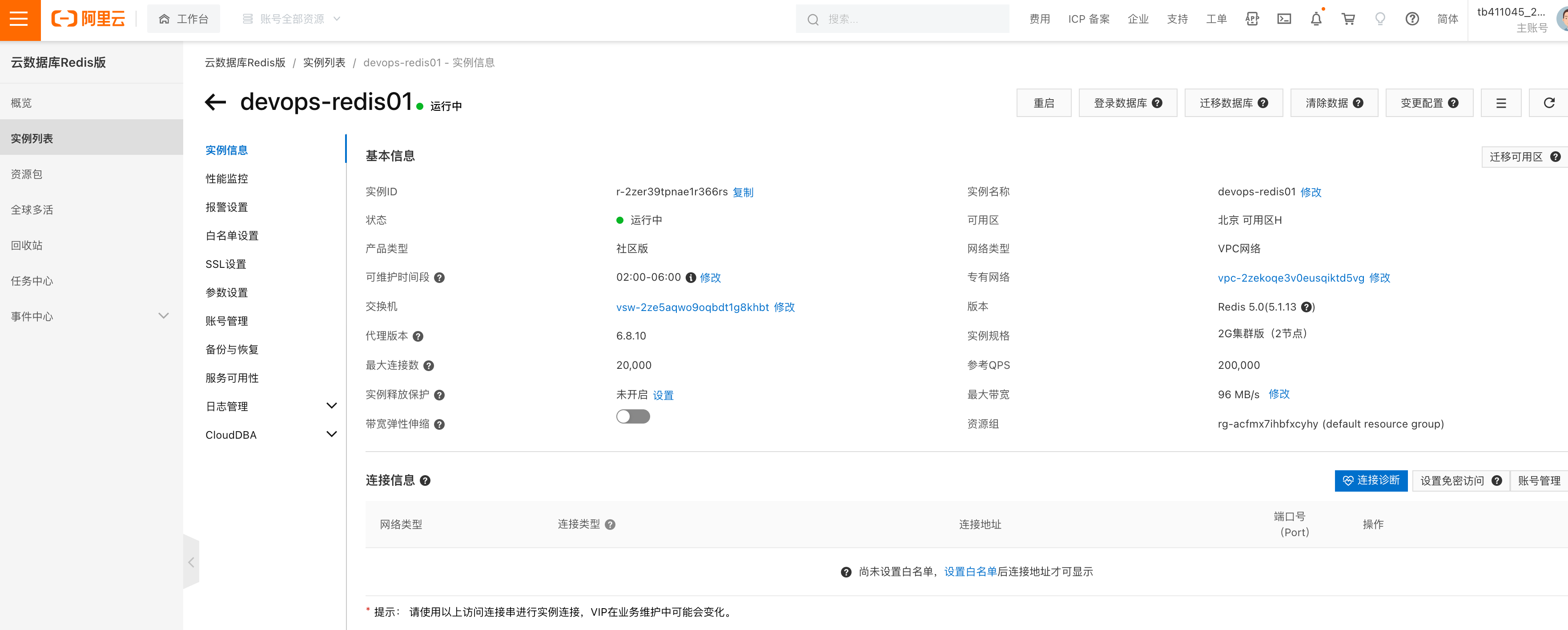Open 性能监控 menu item
This screenshot has height=630, width=1568.
pos(226,178)
